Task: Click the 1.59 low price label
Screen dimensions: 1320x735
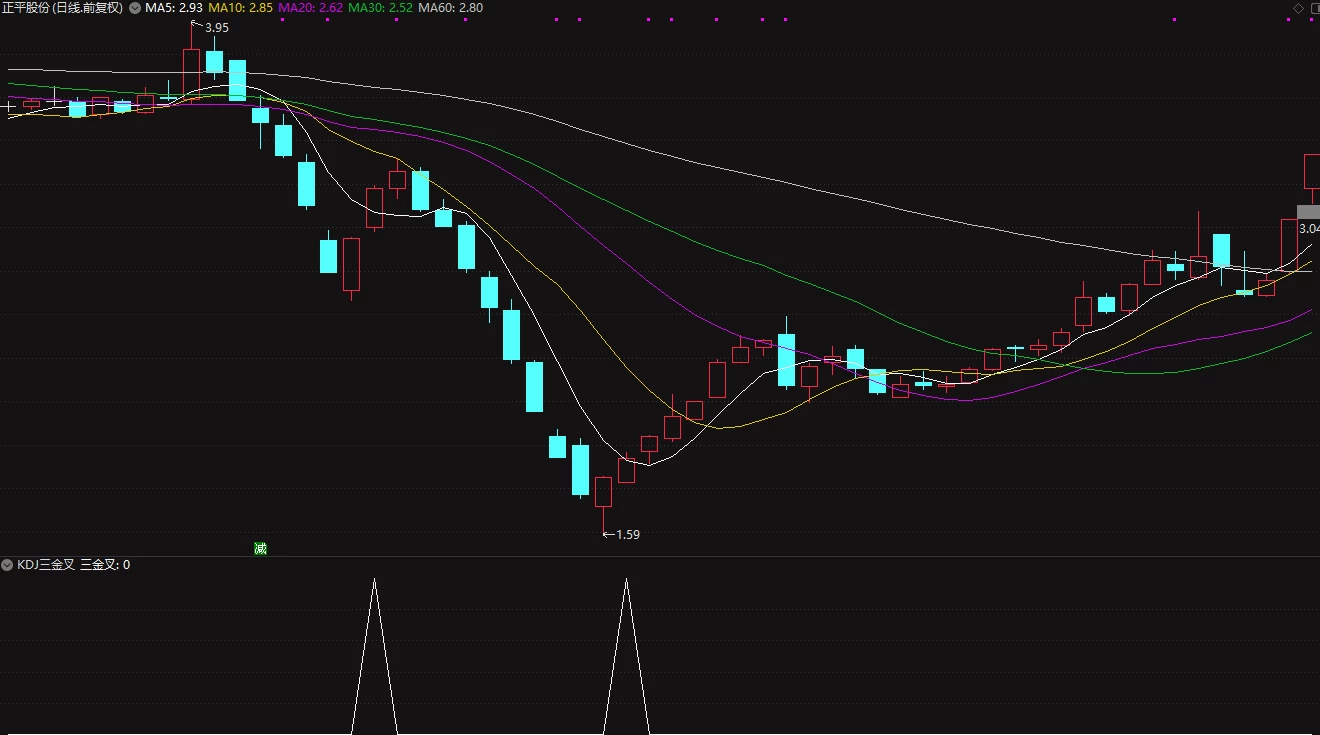Action: click(x=627, y=535)
